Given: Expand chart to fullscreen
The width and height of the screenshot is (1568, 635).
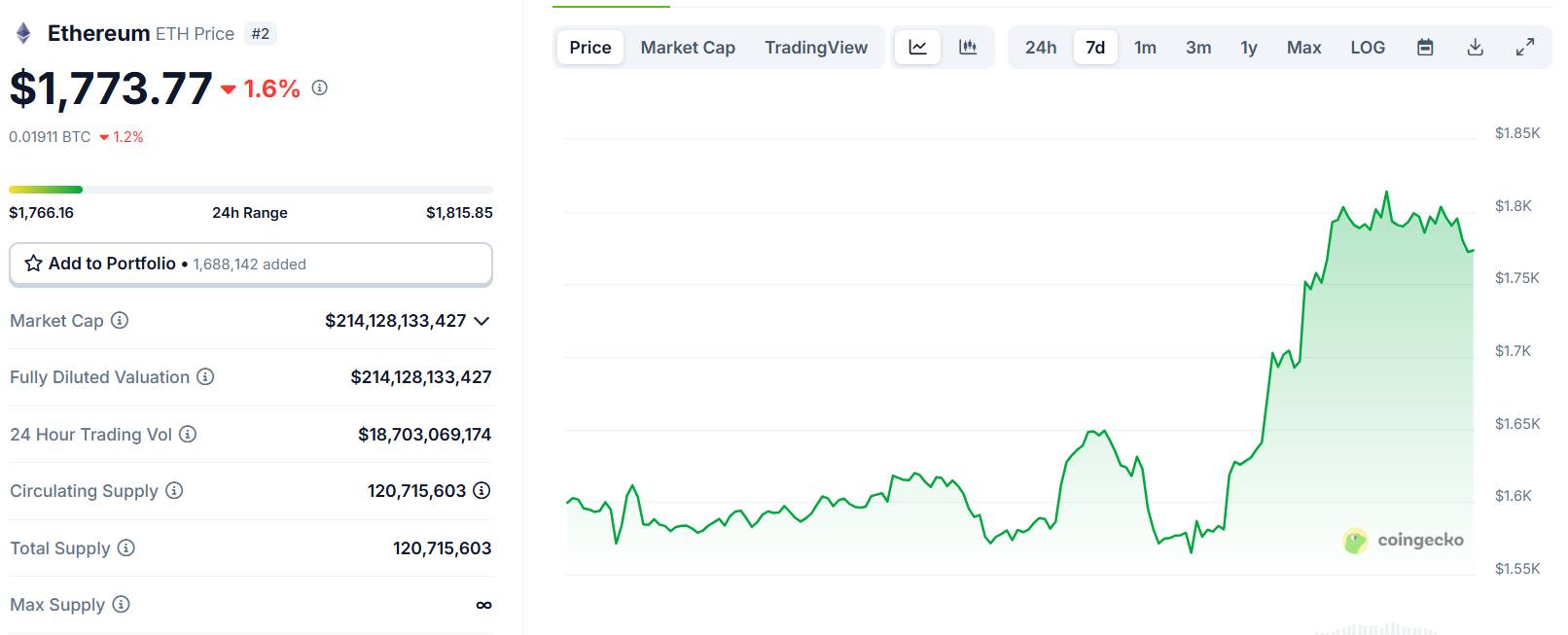Looking at the screenshot, I should (1525, 47).
